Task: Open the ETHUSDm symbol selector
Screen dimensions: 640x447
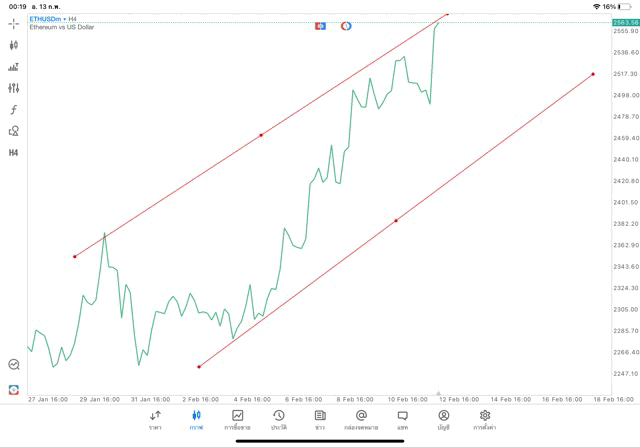Action: [46, 18]
